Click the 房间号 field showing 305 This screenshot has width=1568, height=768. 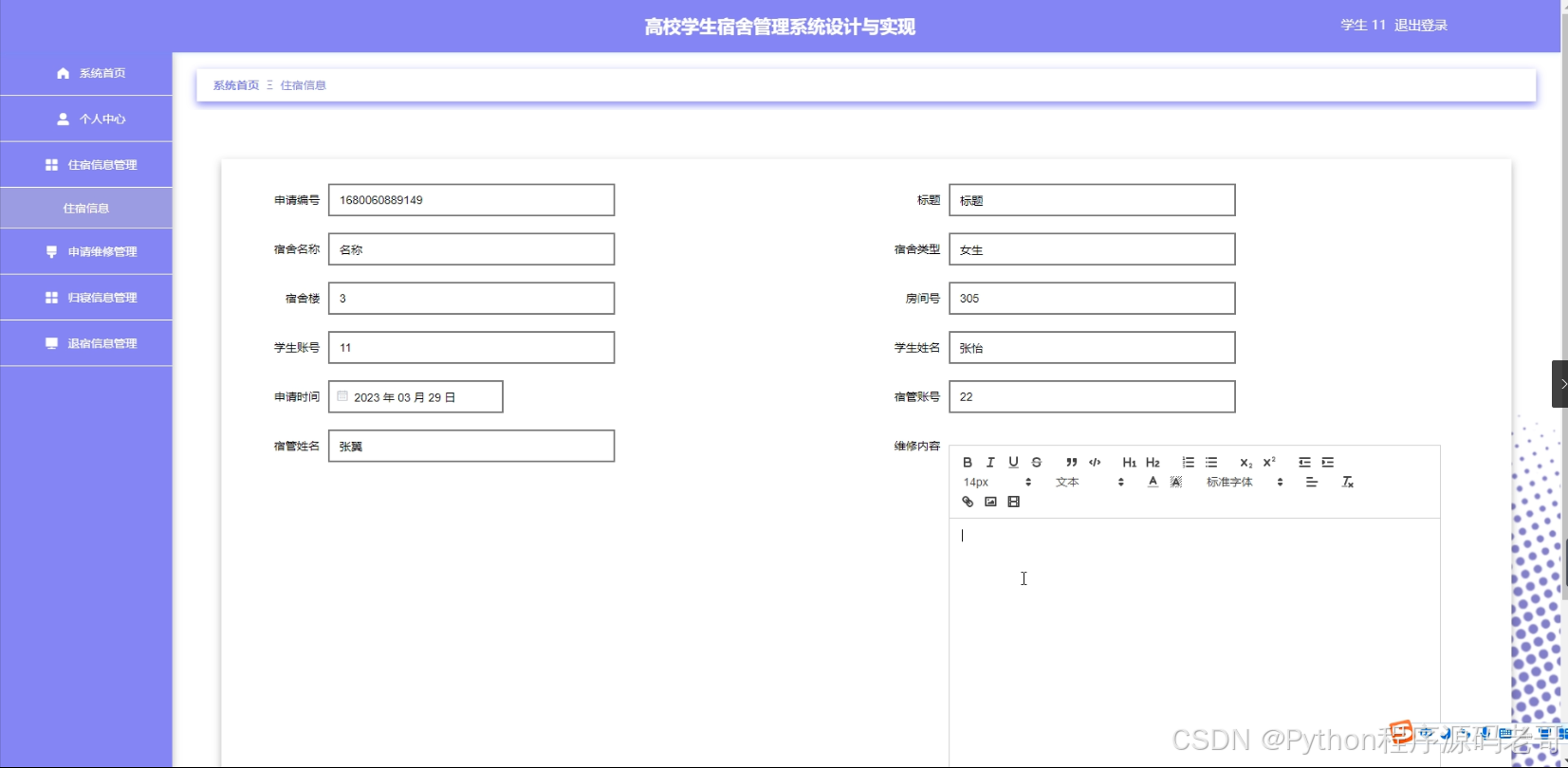coord(1092,299)
